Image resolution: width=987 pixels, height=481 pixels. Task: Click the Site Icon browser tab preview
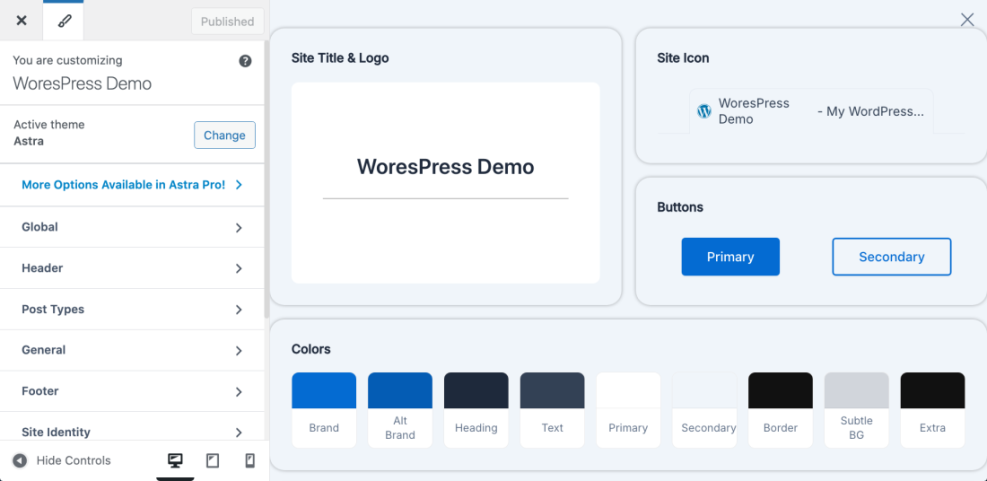click(x=811, y=111)
